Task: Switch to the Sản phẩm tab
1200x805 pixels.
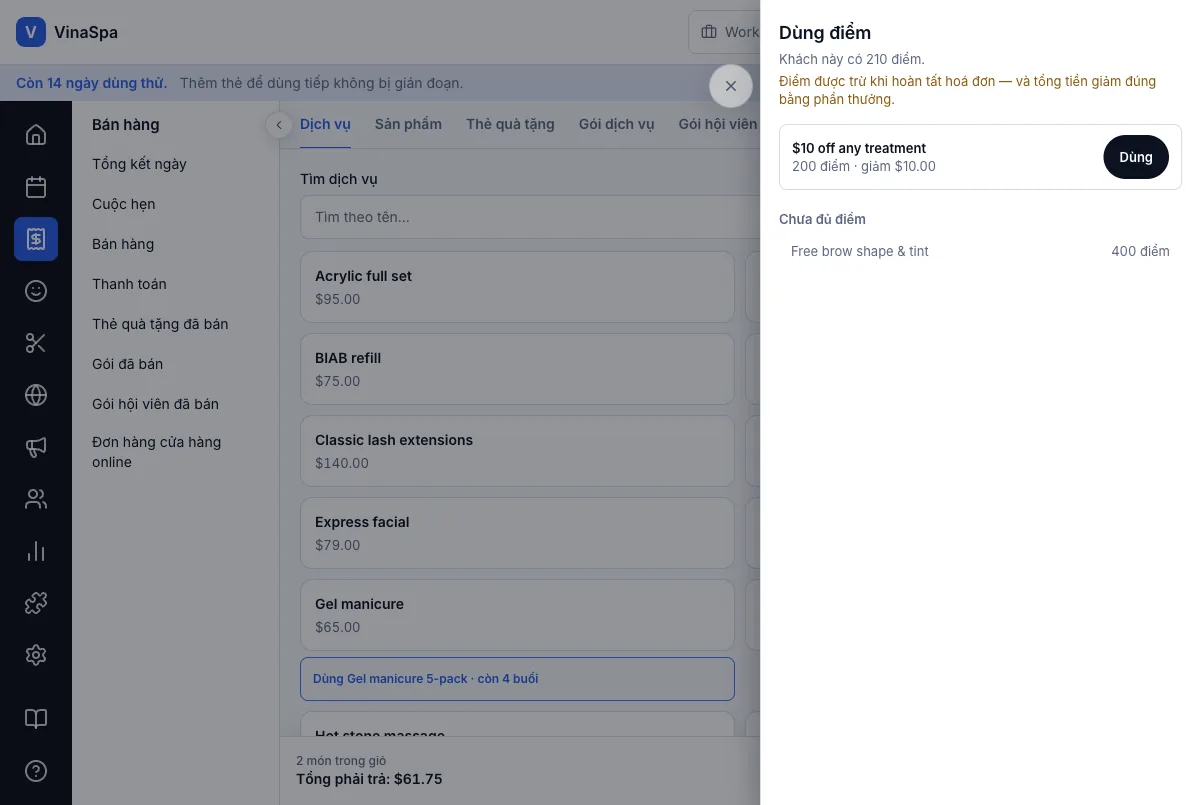Action: [408, 125]
